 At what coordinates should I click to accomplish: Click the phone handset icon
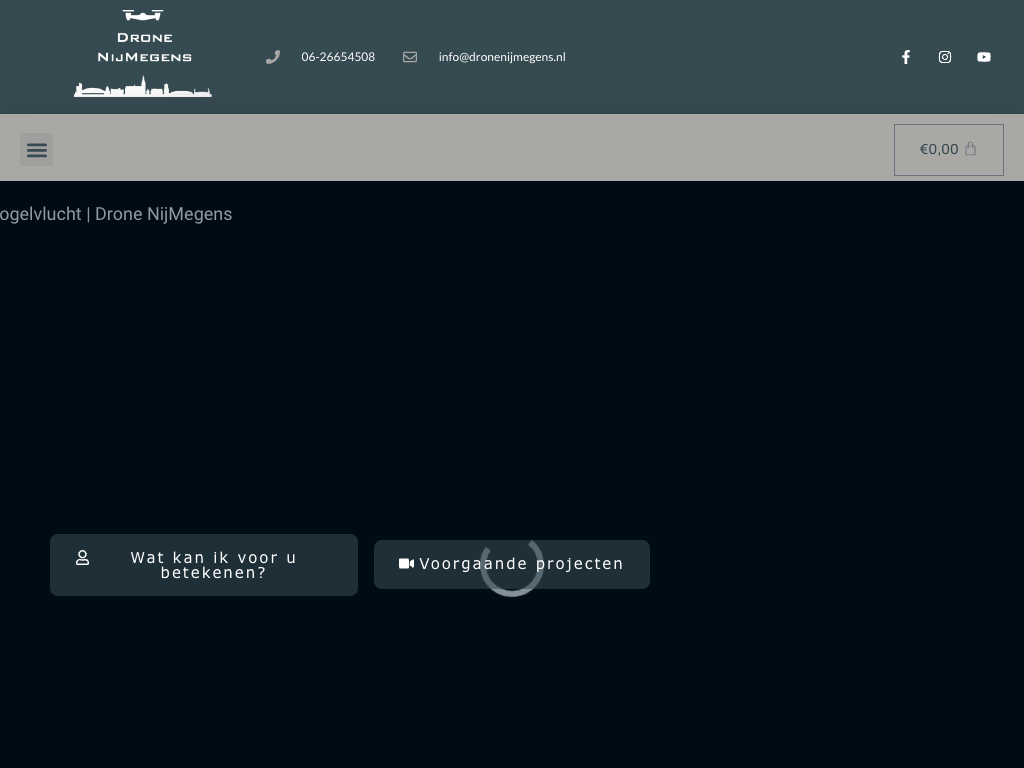click(x=273, y=57)
